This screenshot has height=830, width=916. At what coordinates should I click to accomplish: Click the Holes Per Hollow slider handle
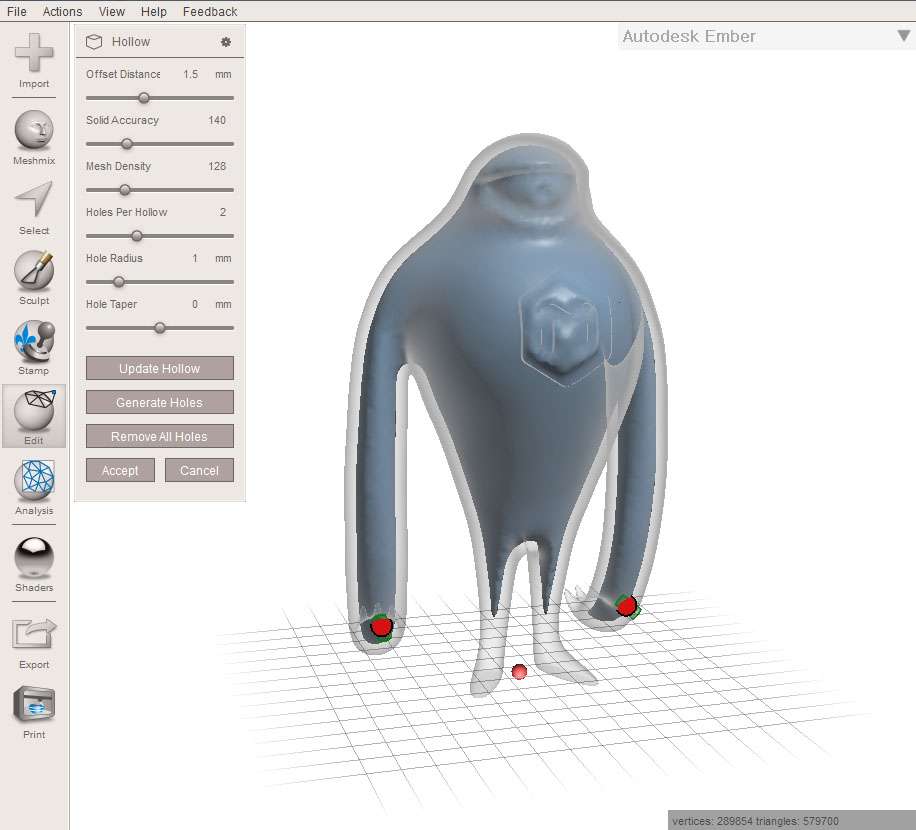coord(137,236)
